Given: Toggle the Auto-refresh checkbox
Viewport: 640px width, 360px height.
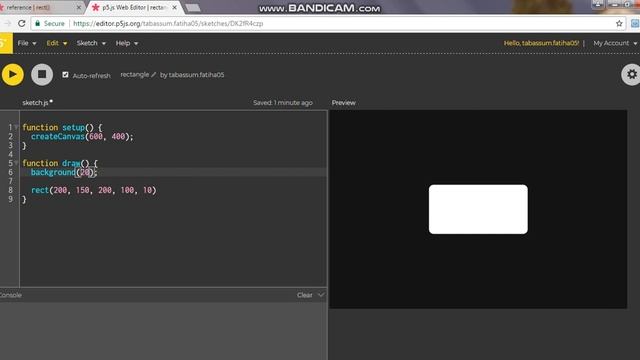Looking at the screenshot, I should (65, 75).
